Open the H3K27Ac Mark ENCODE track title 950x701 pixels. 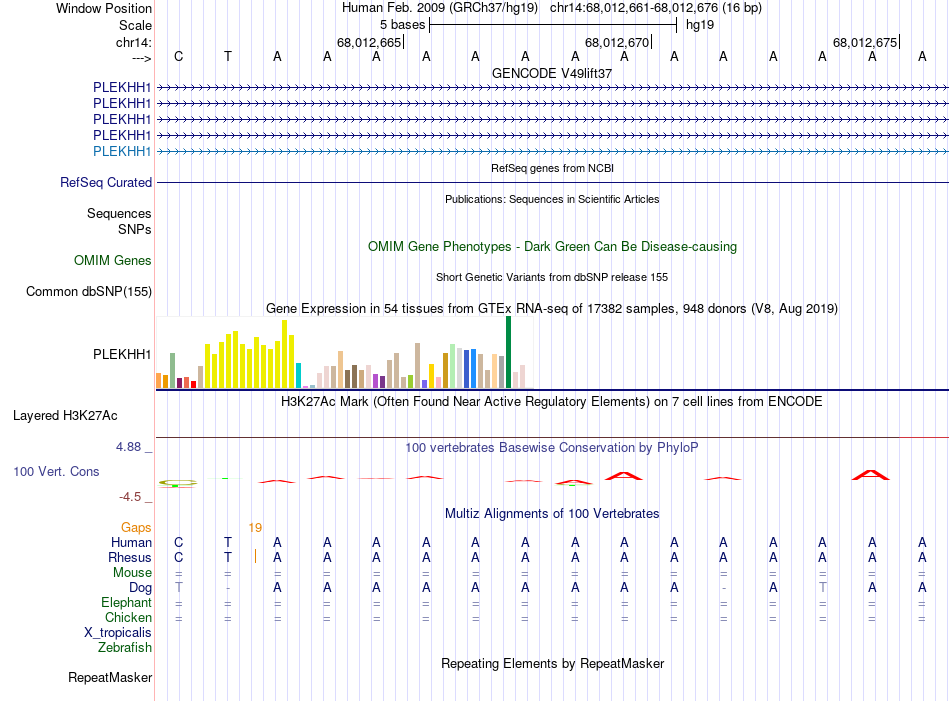click(552, 402)
